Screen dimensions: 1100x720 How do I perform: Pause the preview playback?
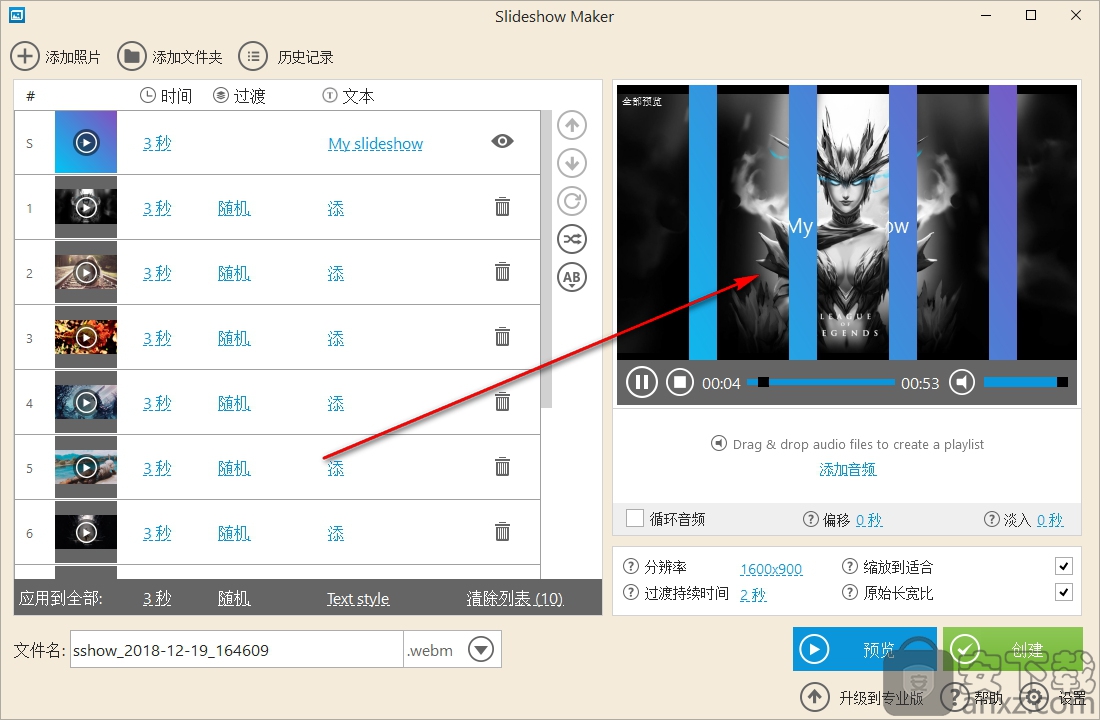(x=641, y=382)
